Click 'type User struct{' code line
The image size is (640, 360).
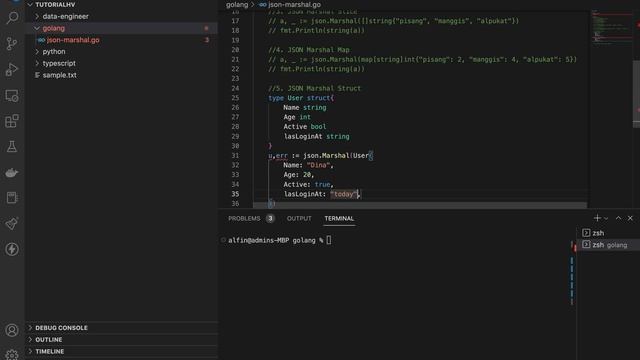(x=301, y=98)
